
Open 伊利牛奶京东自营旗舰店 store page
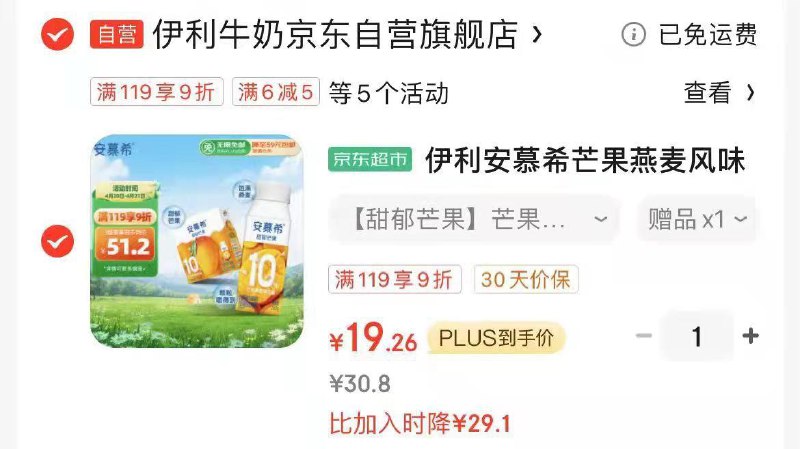336,34
